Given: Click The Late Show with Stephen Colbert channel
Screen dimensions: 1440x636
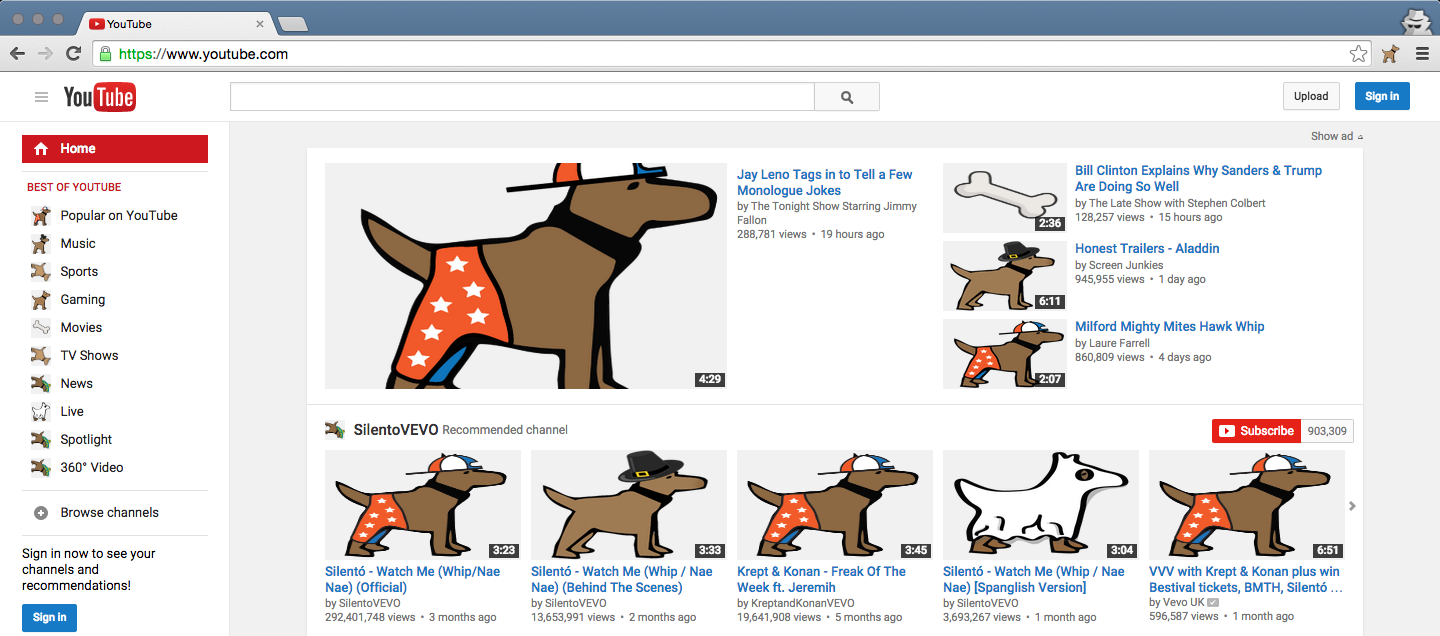Looking at the screenshot, I should (1177, 203).
